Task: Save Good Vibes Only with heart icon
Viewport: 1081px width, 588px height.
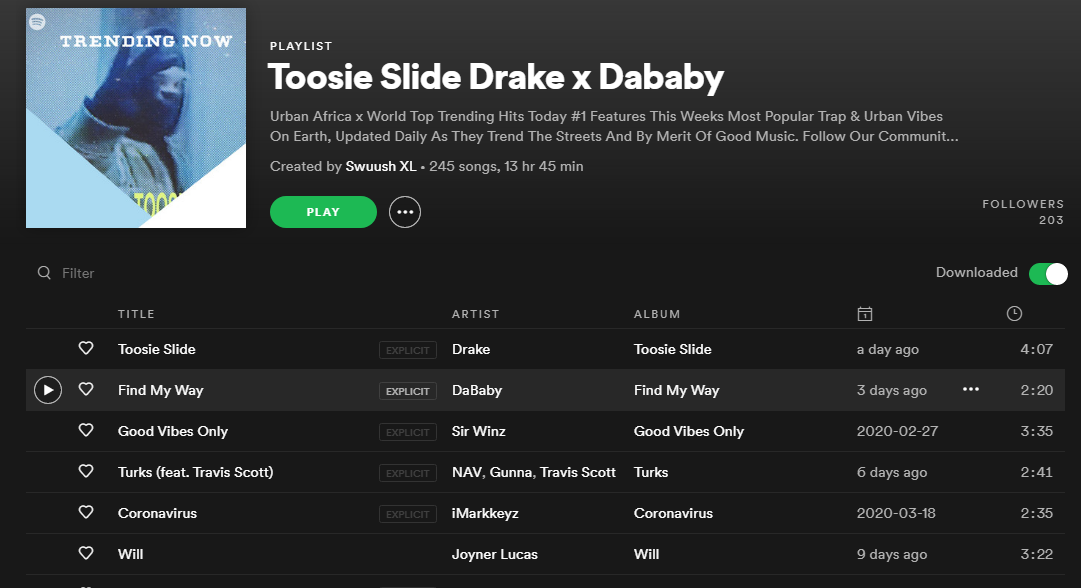Action: 86,431
